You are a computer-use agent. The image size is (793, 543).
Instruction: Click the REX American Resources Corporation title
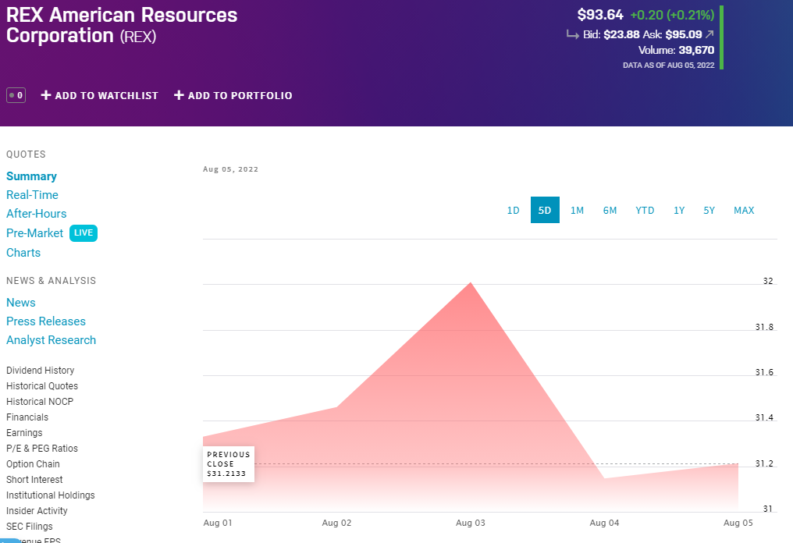pyautogui.click(x=121, y=25)
